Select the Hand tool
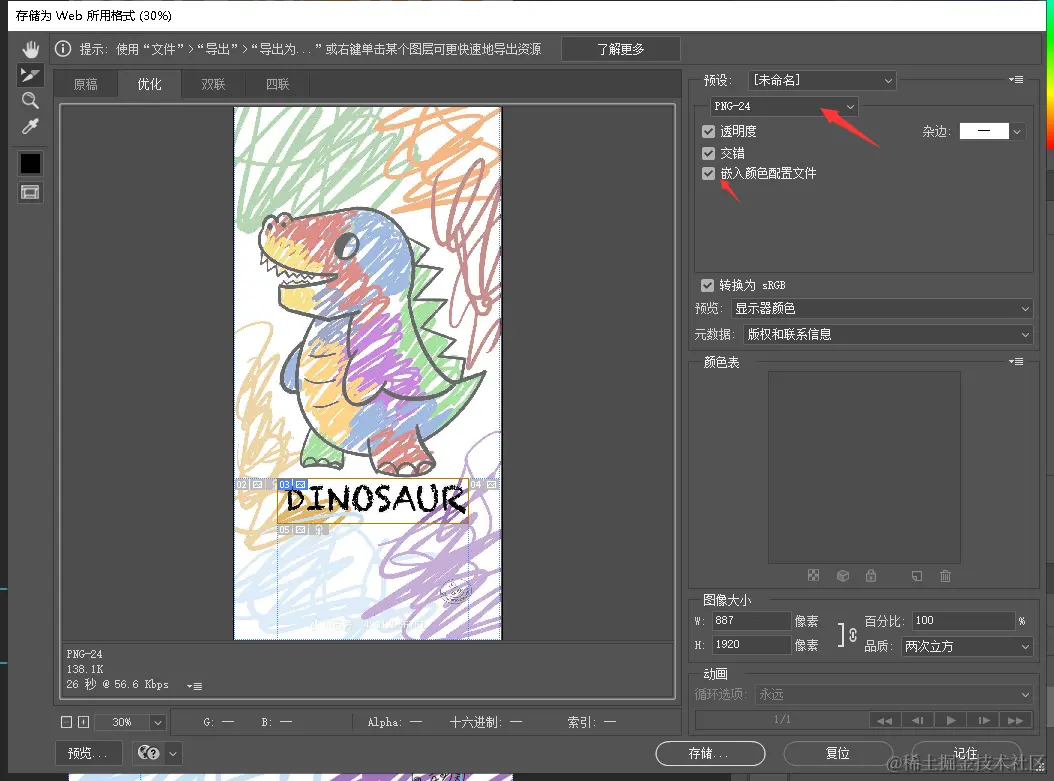The width and height of the screenshot is (1054, 781). (30, 49)
